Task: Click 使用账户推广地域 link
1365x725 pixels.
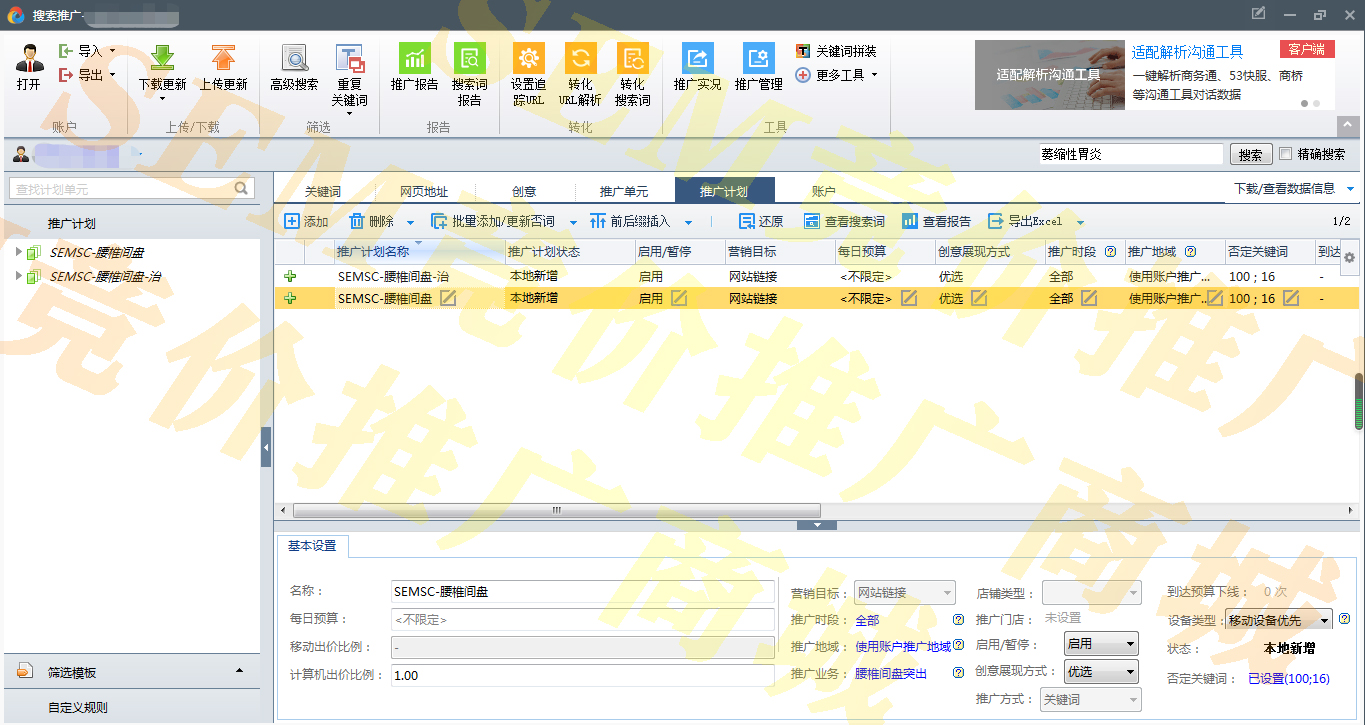Action: click(x=903, y=646)
